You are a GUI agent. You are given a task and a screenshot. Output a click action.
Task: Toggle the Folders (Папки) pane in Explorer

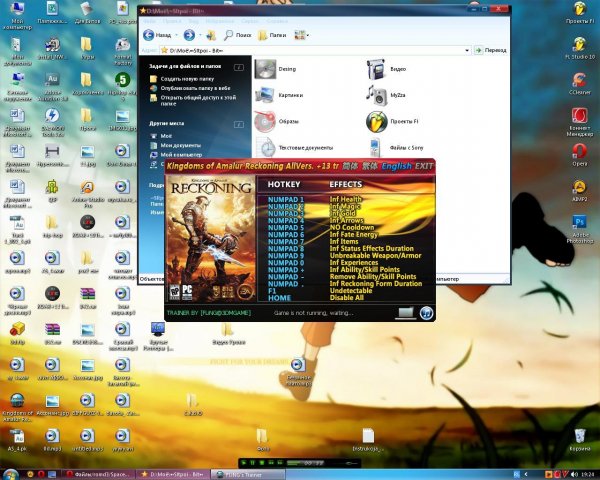coord(272,35)
